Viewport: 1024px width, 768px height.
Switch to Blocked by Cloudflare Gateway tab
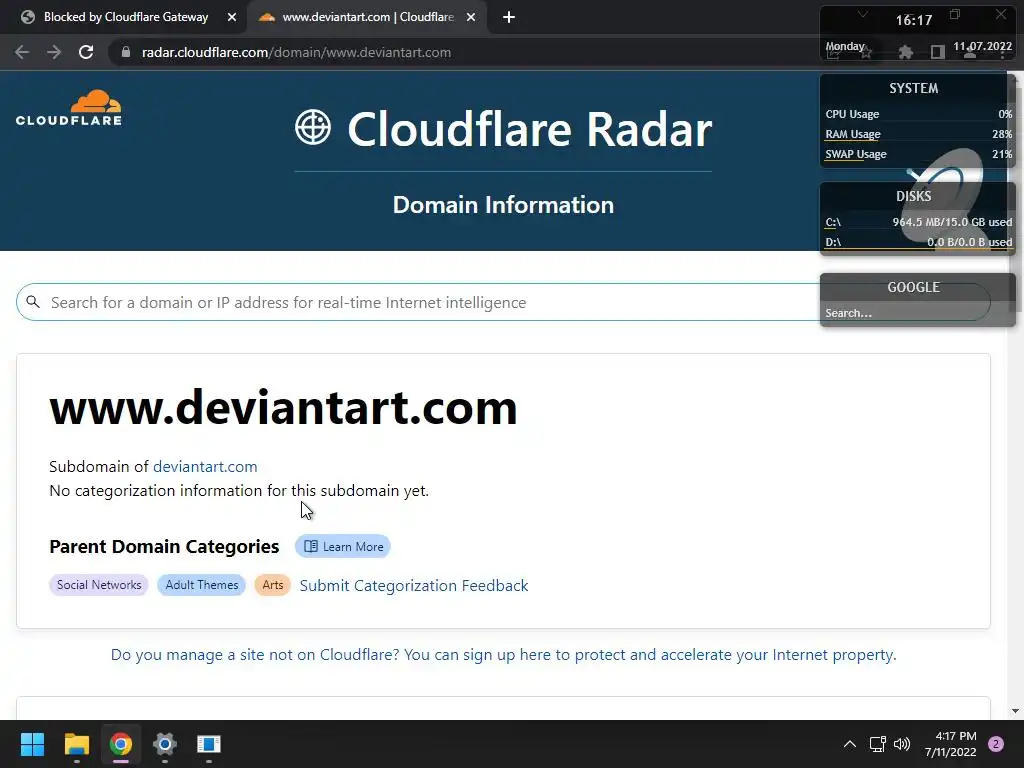[124, 18]
